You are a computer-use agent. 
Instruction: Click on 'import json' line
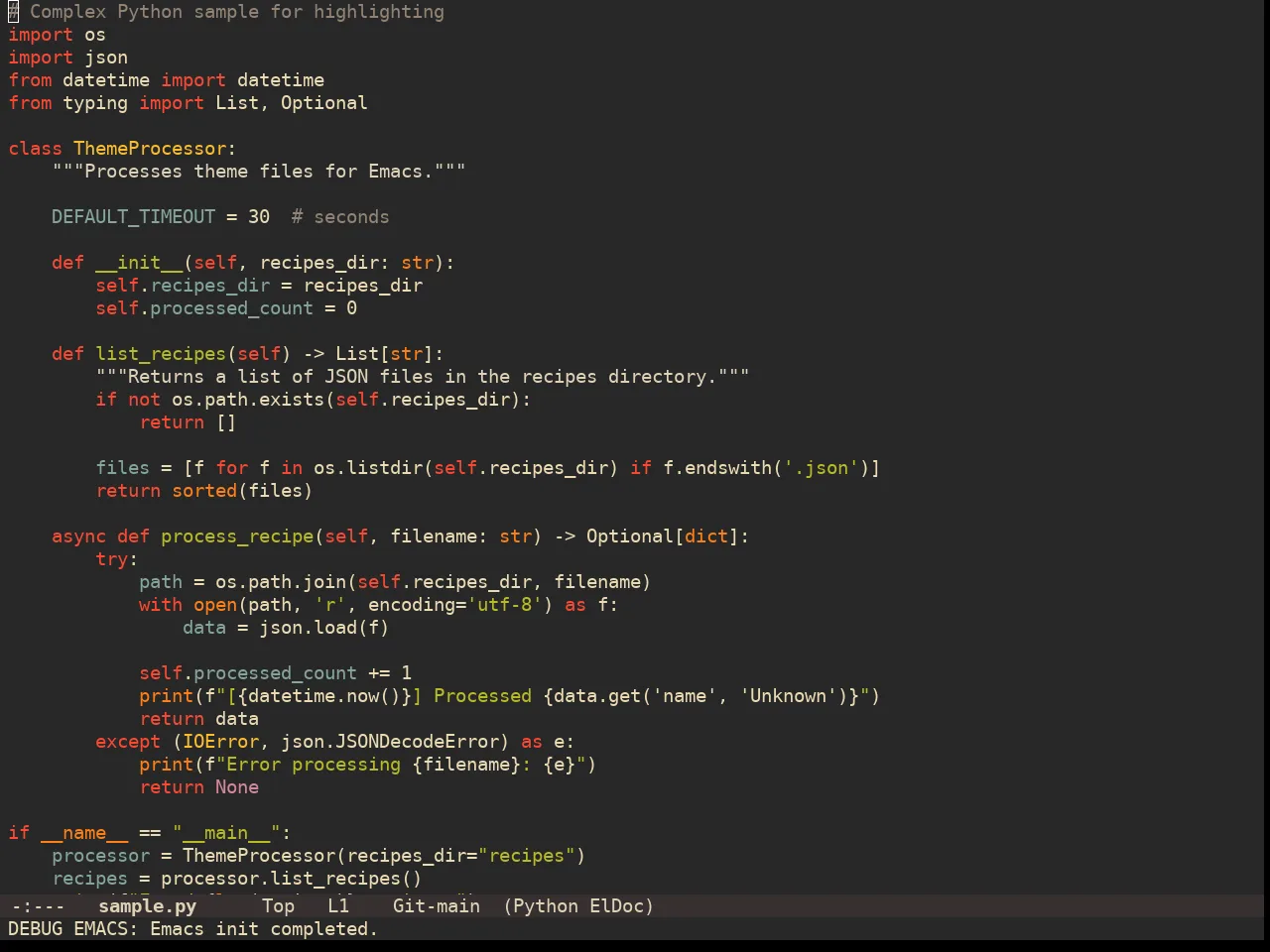[67, 57]
